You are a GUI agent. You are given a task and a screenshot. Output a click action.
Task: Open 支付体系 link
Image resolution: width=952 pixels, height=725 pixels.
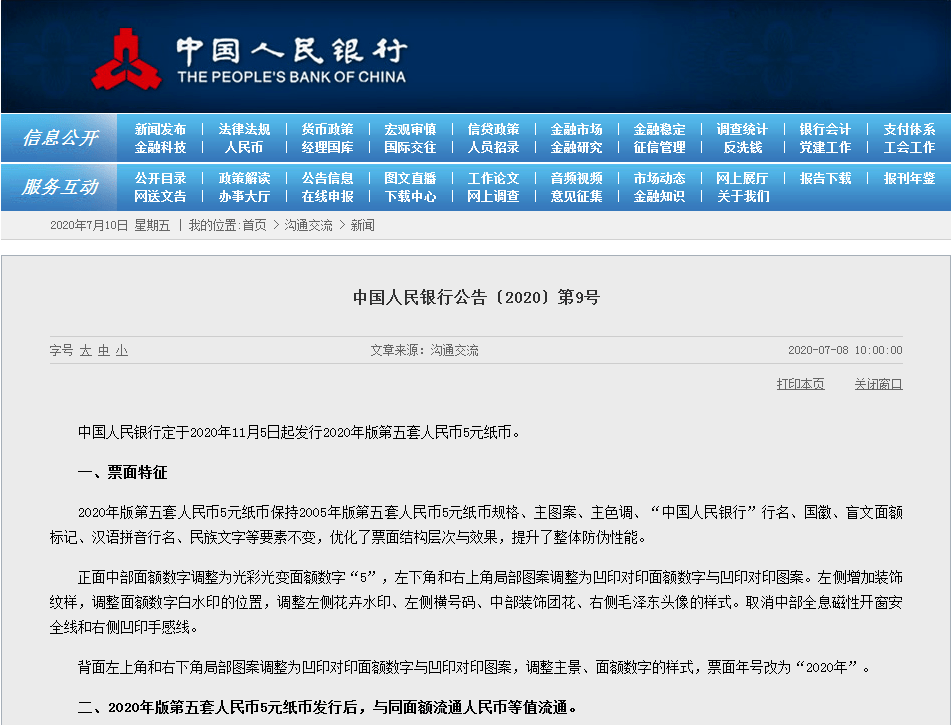pyautogui.click(x=909, y=129)
